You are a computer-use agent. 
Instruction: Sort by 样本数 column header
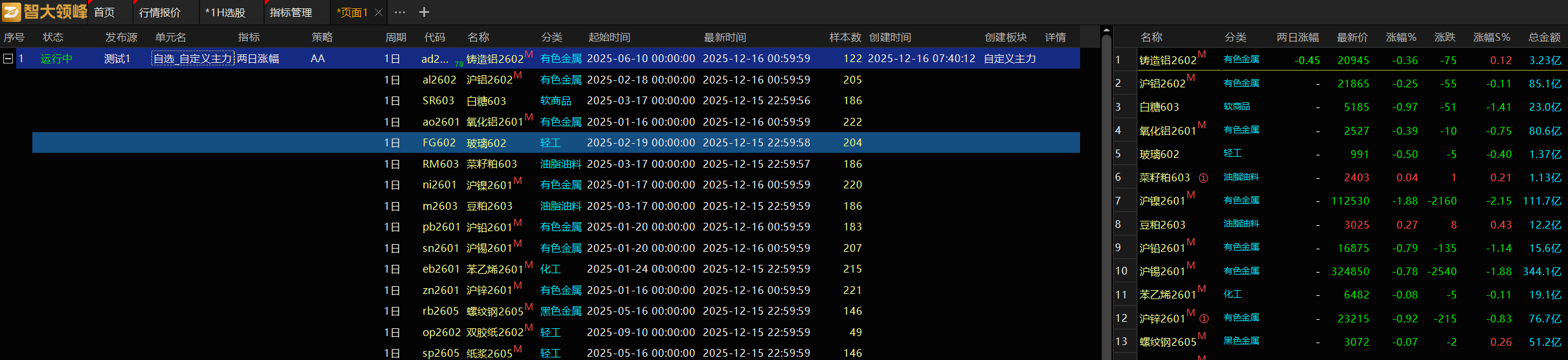845,38
